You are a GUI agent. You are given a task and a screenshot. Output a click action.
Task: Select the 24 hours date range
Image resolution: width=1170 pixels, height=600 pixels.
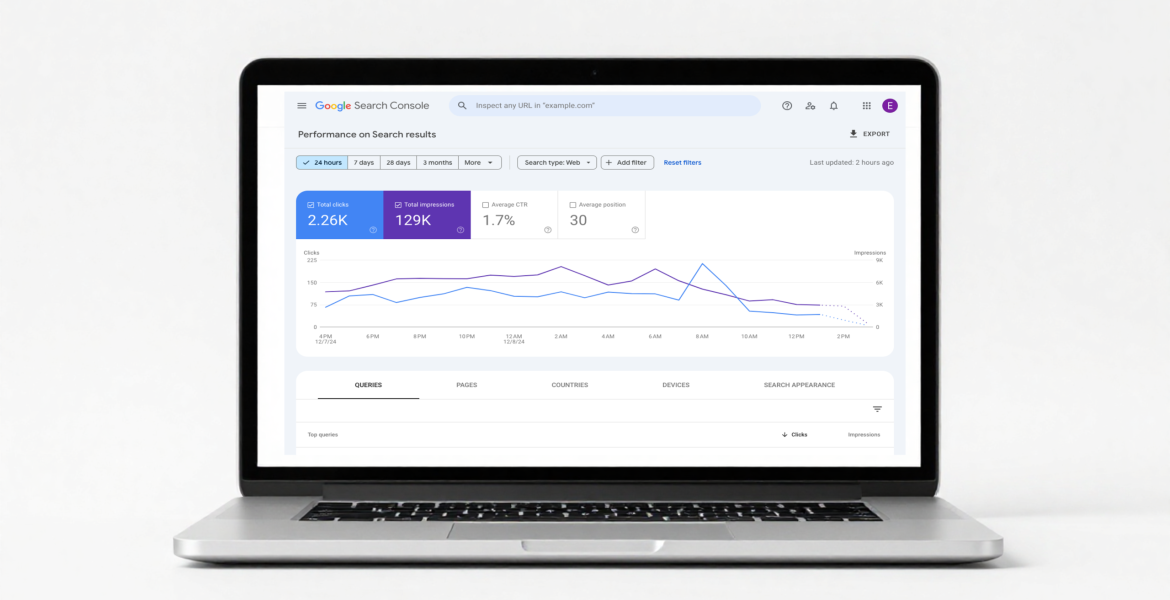coord(322,163)
